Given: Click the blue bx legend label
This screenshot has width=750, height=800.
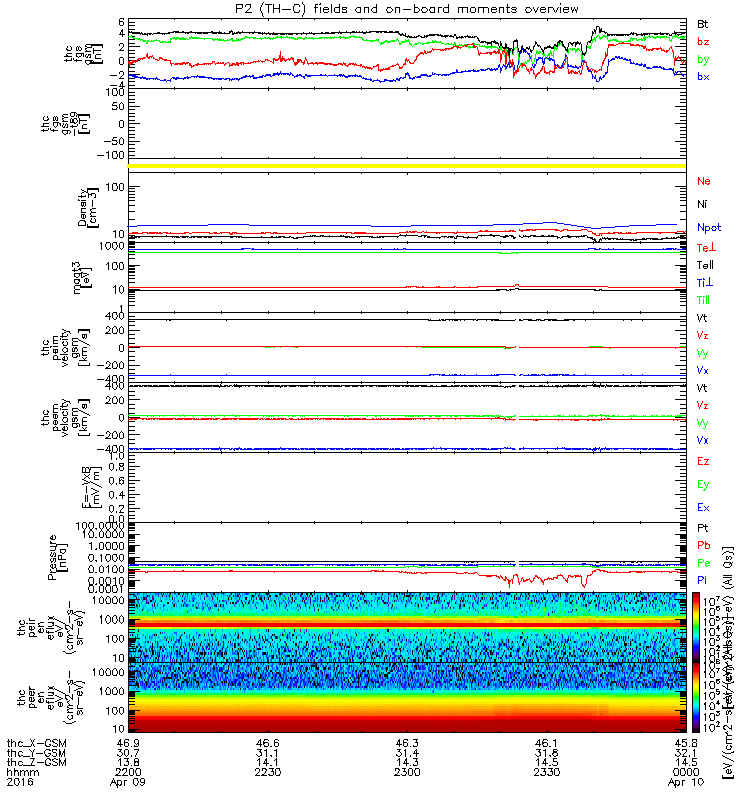Looking at the screenshot, I should pos(703,77).
